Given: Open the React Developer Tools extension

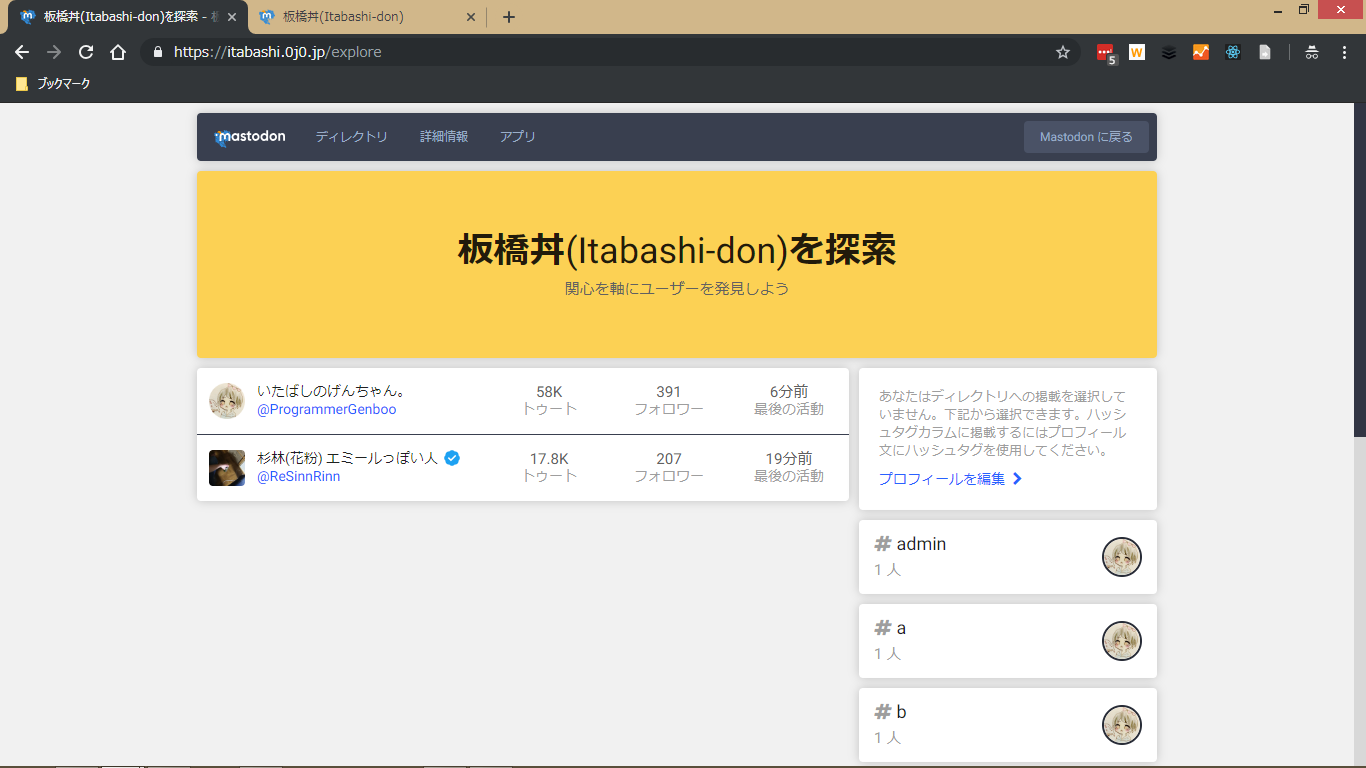Looking at the screenshot, I should pyautogui.click(x=1232, y=53).
